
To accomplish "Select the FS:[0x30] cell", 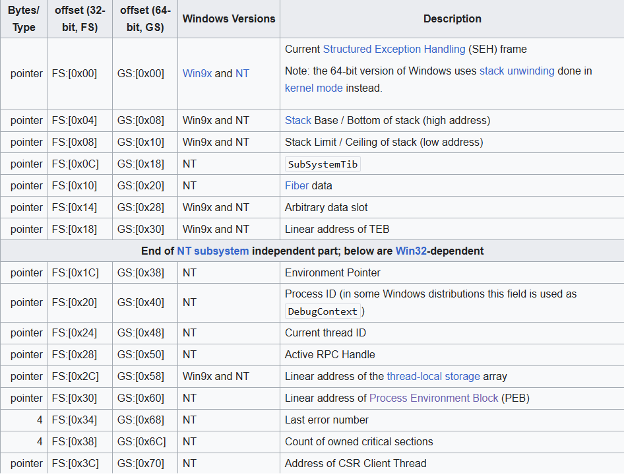I will point(80,398).
